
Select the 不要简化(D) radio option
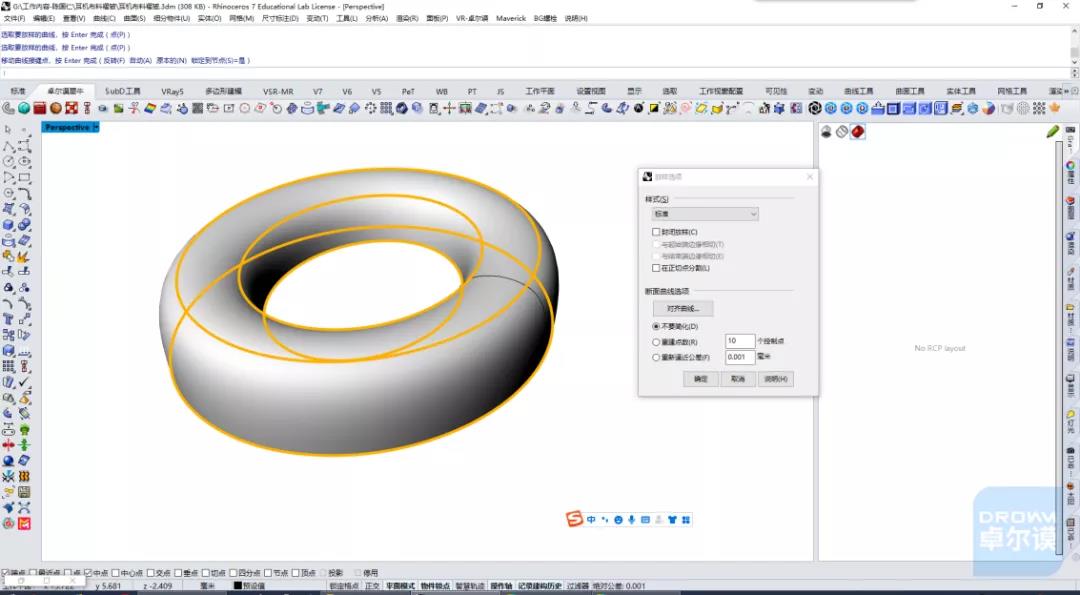[x=656, y=326]
